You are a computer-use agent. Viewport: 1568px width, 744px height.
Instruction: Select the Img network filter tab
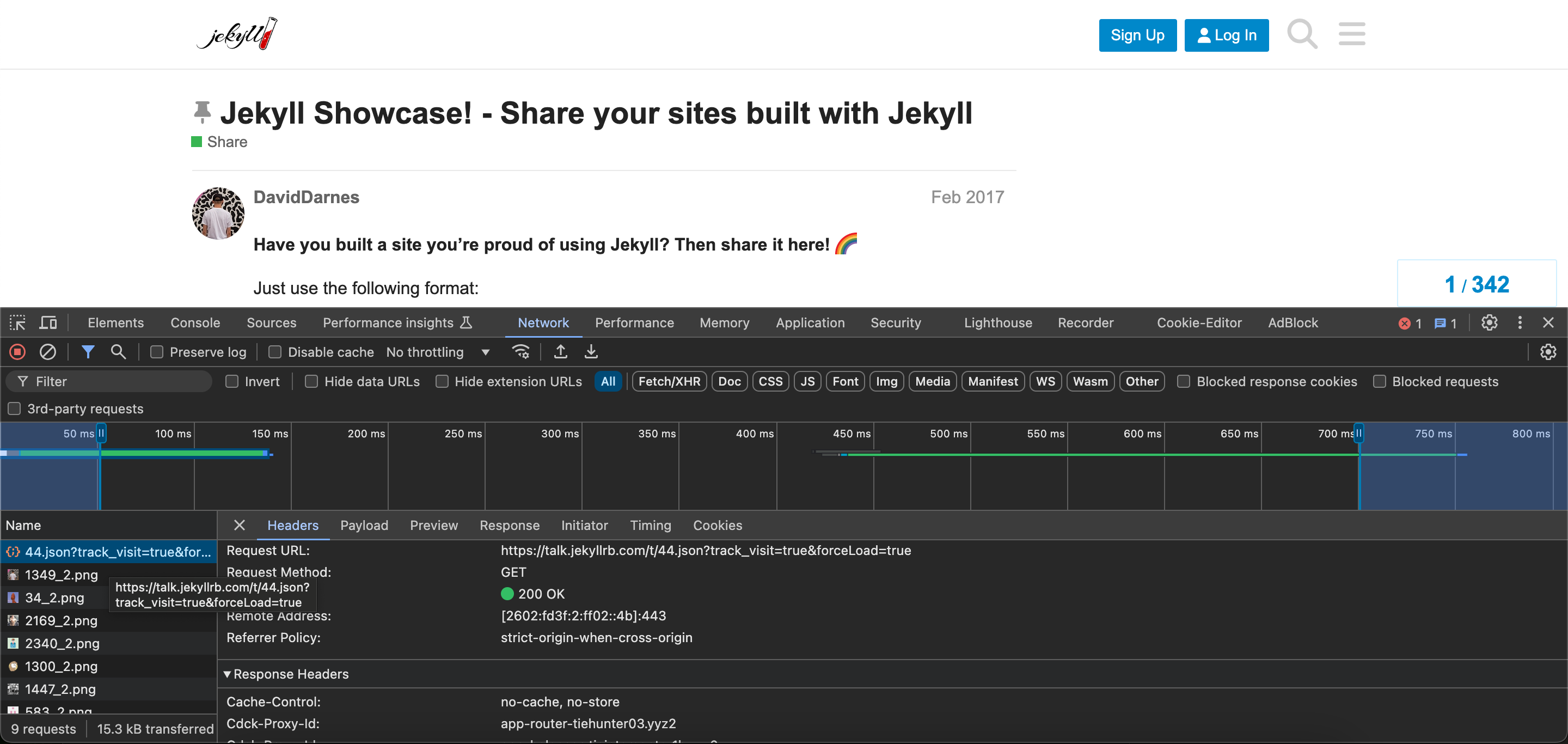coord(884,381)
